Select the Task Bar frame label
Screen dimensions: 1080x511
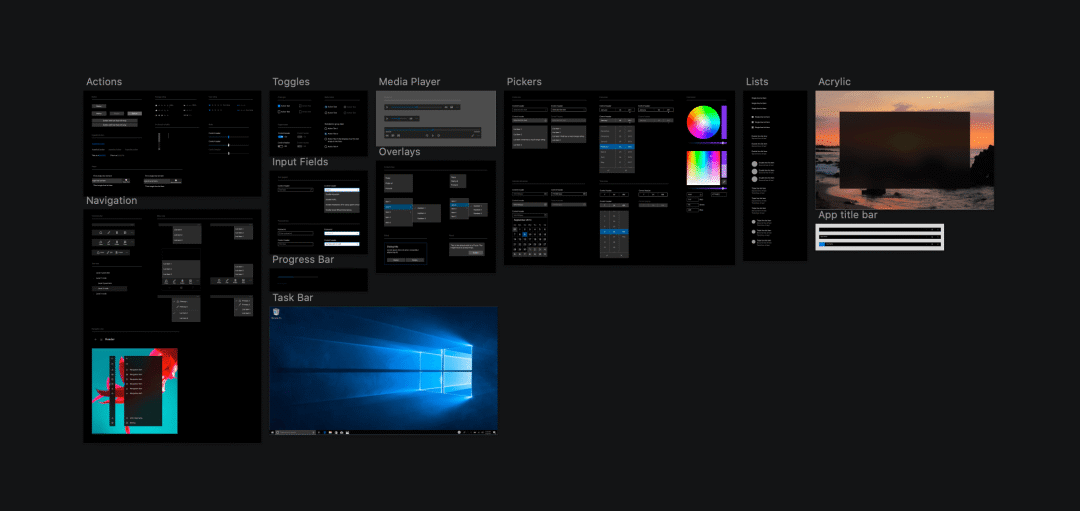(293, 298)
